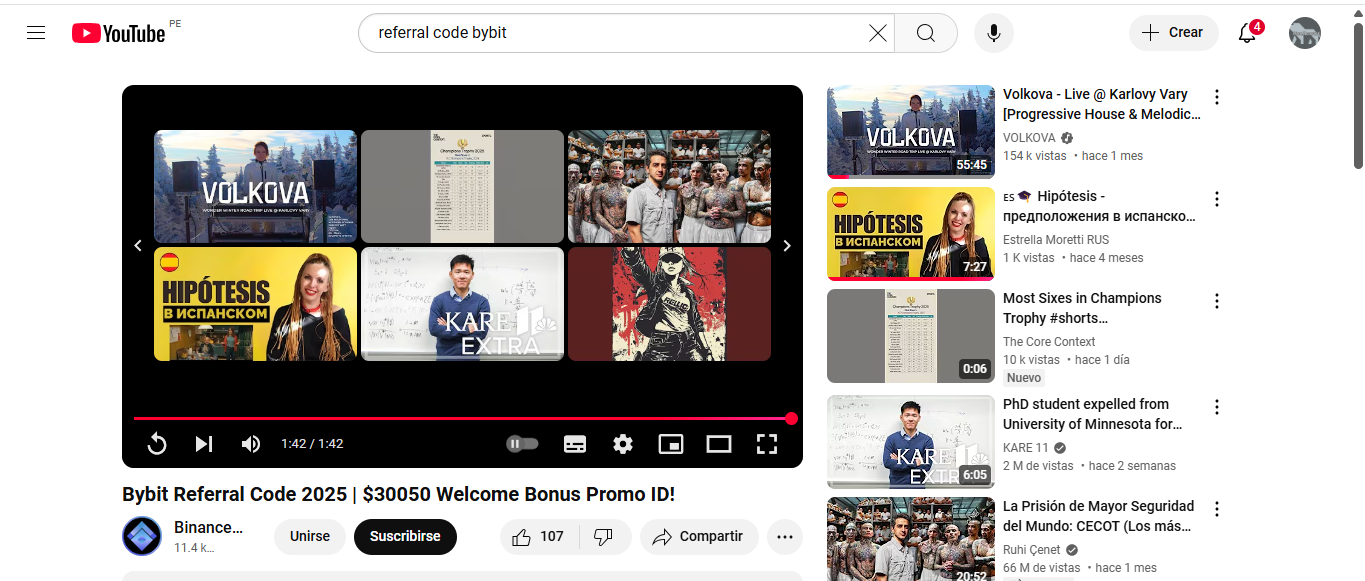Open options menu for CECOT prison video
The width and height of the screenshot is (1365, 581).
click(x=1217, y=509)
